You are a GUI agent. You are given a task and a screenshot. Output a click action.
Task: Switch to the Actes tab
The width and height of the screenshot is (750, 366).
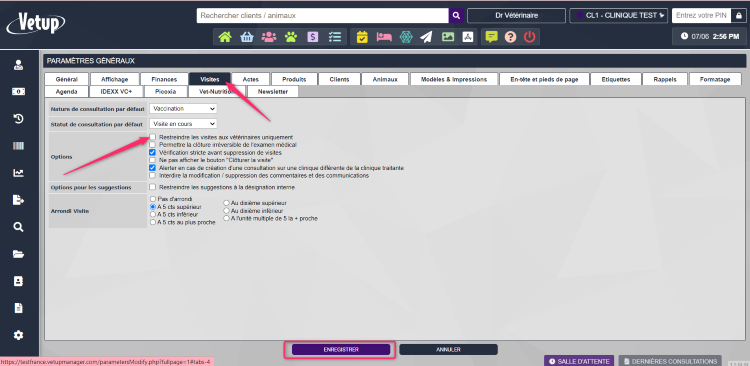[x=251, y=79]
